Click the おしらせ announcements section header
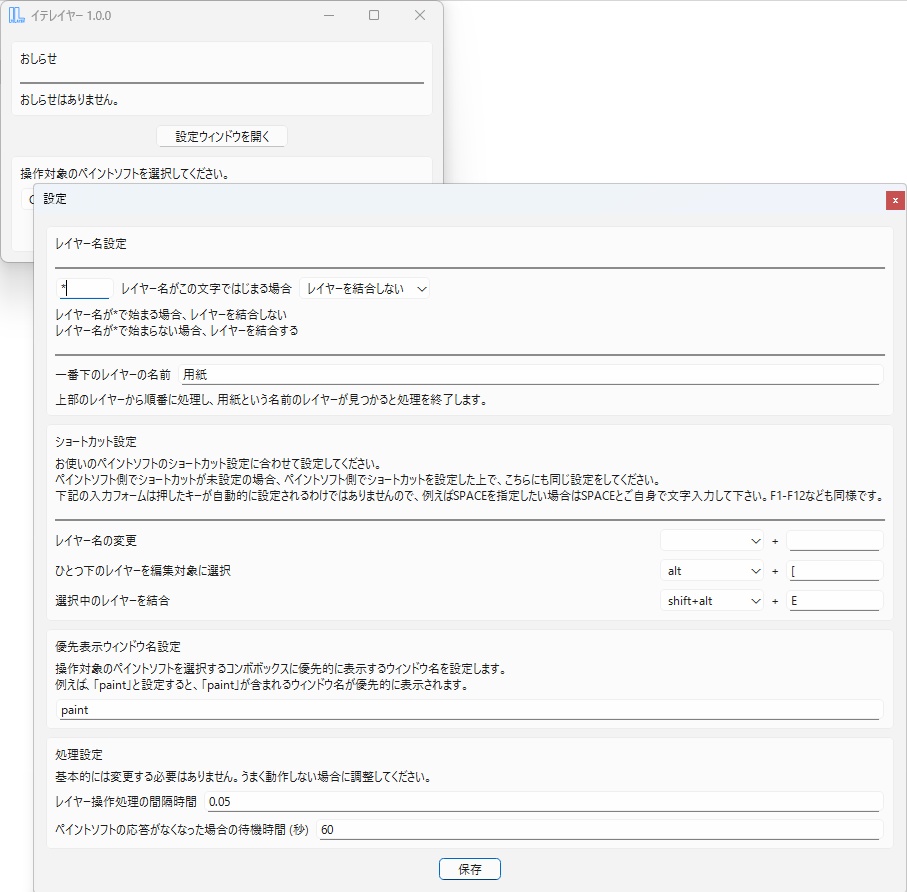The width and height of the screenshot is (907, 892). click(38, 58)
